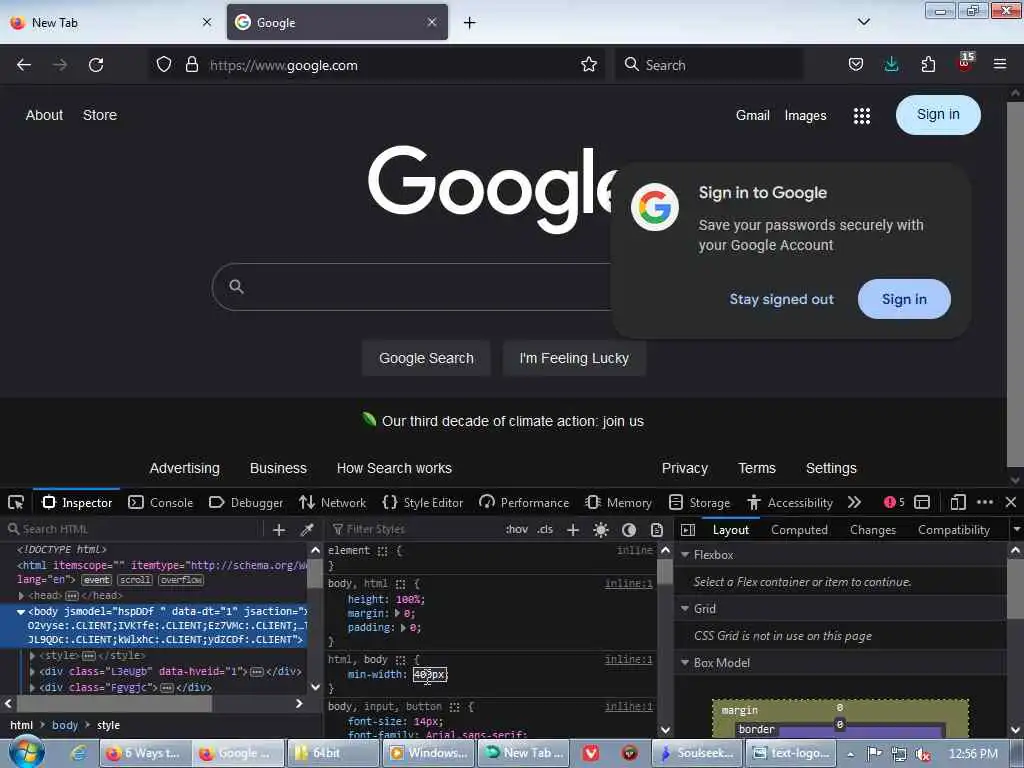The height and width of the screenshot is (768, 1024).
Task: Open the Google apps grid
Action: pos(861,116)
